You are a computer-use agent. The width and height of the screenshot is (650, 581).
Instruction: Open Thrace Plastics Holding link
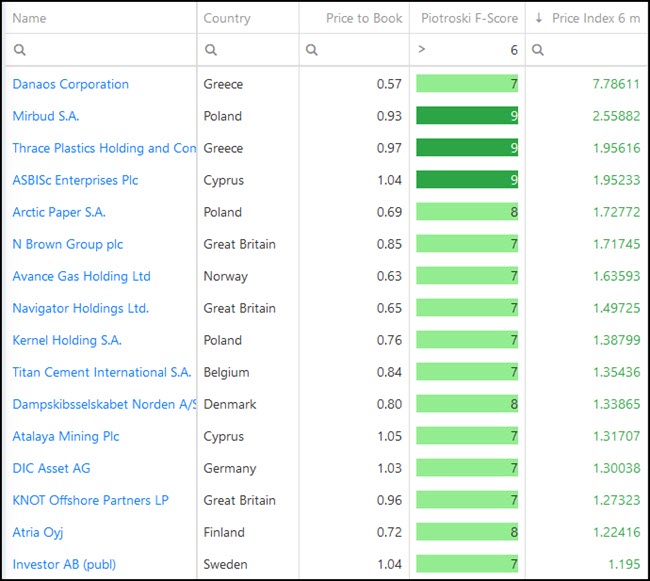coord(104,148)
